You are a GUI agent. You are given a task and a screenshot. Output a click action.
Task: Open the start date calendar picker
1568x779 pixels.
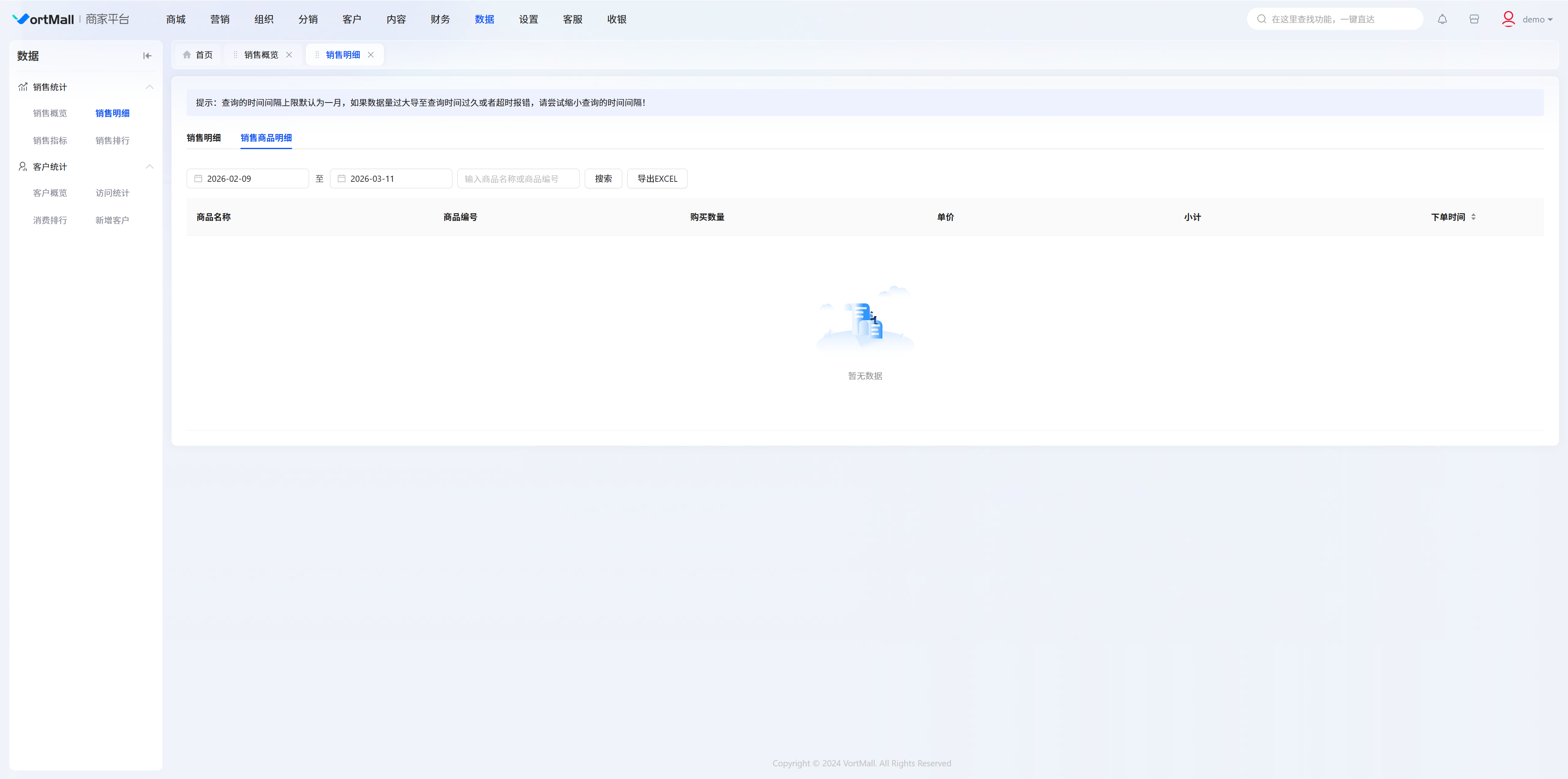point(247,179)
